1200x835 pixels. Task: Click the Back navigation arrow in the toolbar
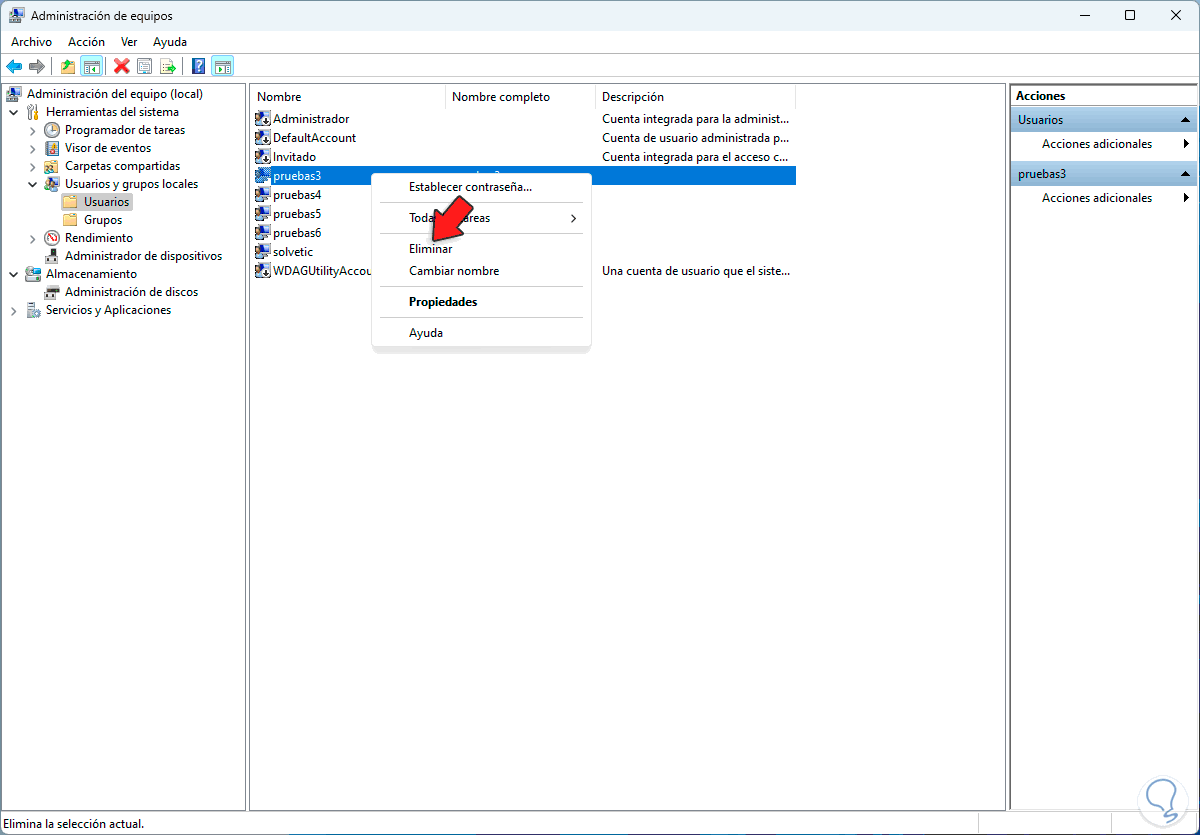pos(14,66)
